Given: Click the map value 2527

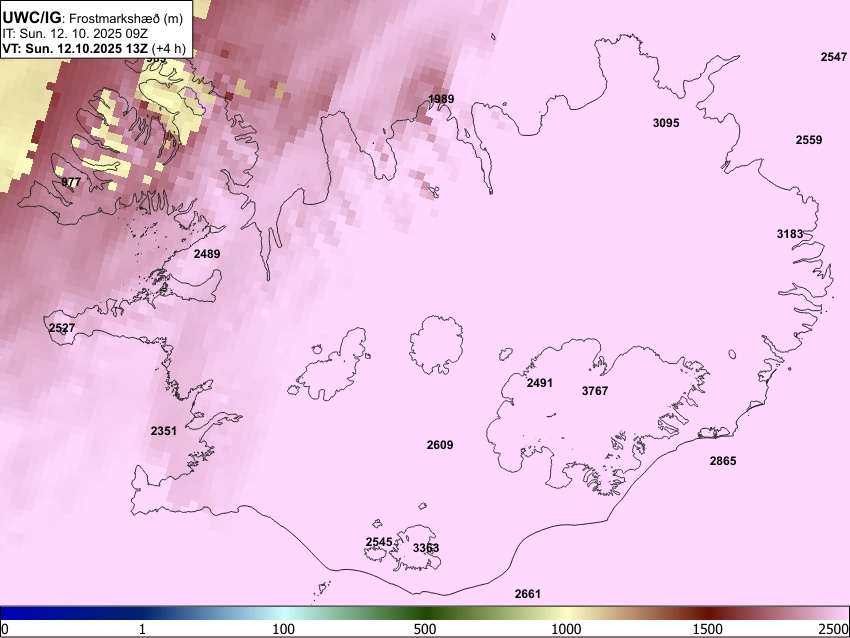Looking at the screenshot, I should pyautogui.click(x=62, y=328).
